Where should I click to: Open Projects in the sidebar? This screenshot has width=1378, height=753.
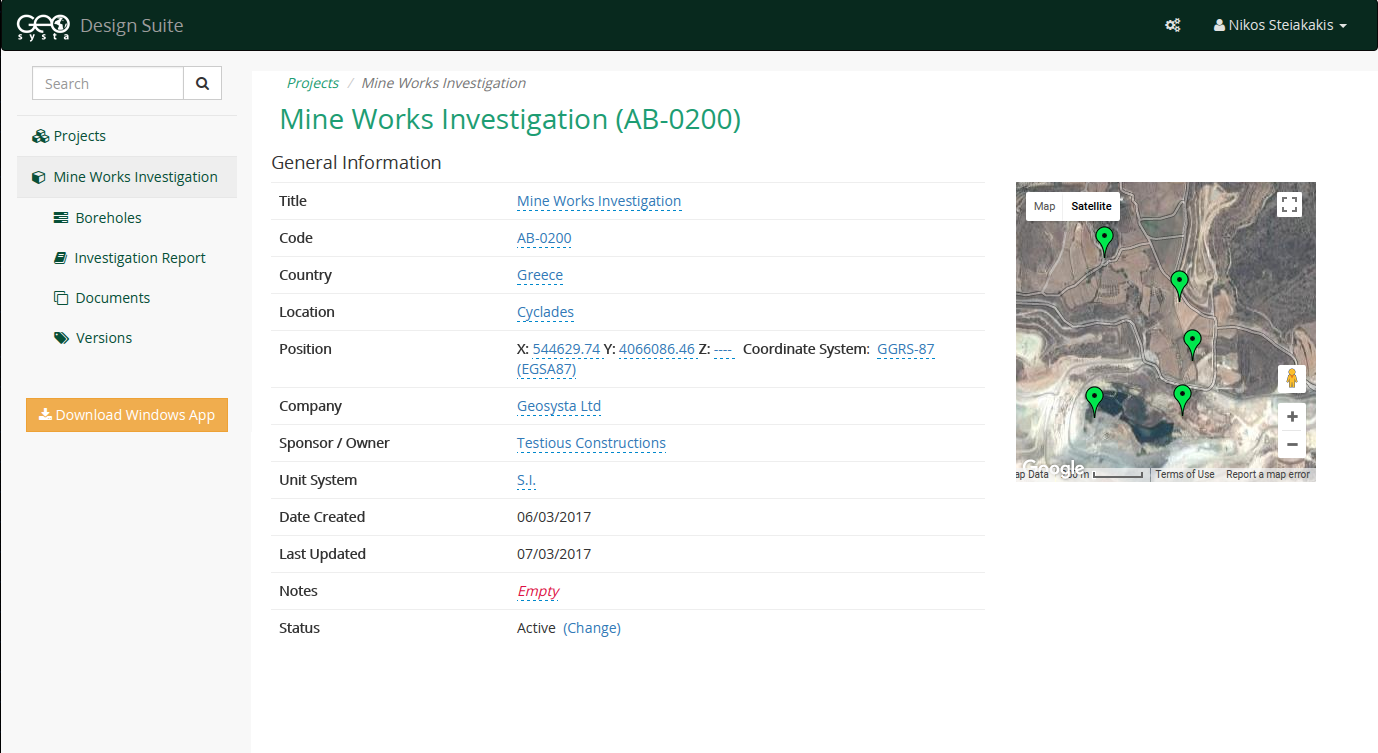127,136
